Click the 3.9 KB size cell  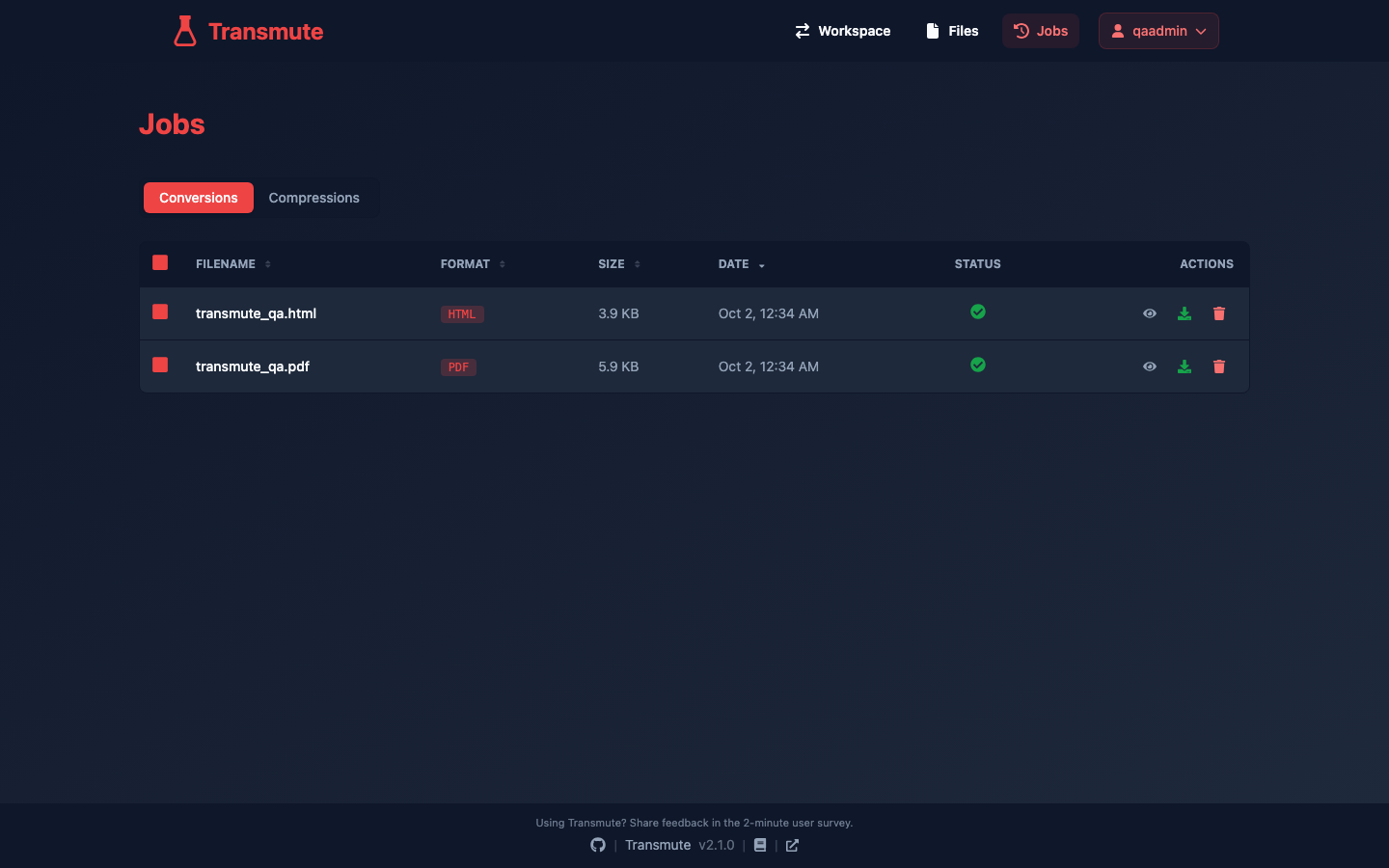click(x=618, y=313)
